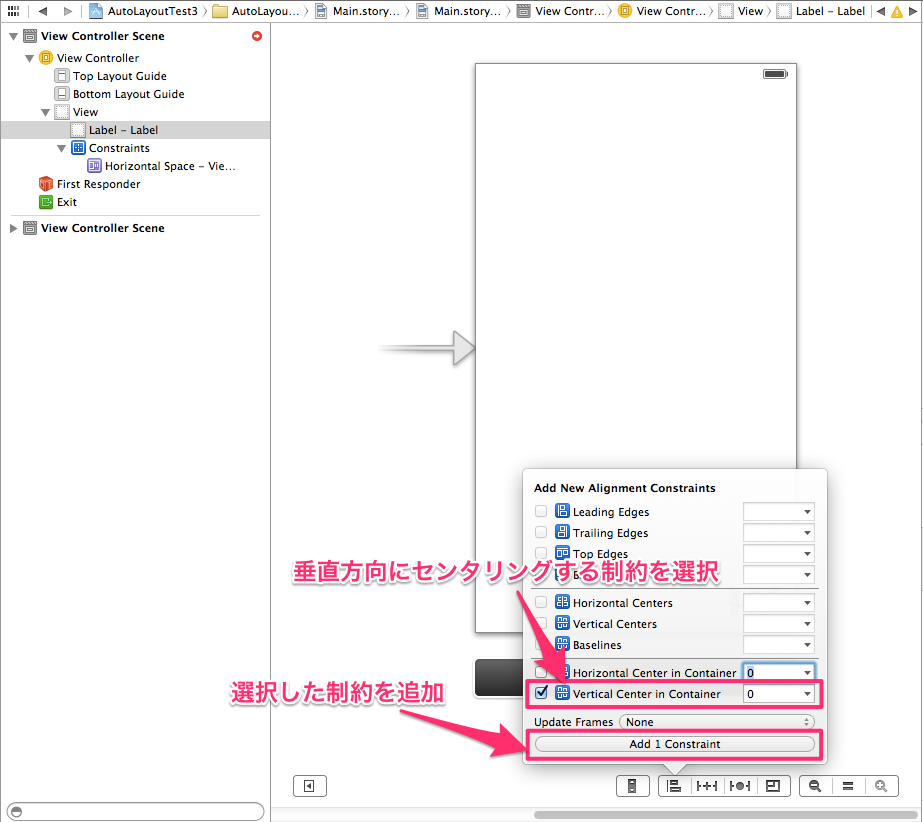Open the related items grid icon
Viewport: 923px width, 822px height.
coord(13,11)
